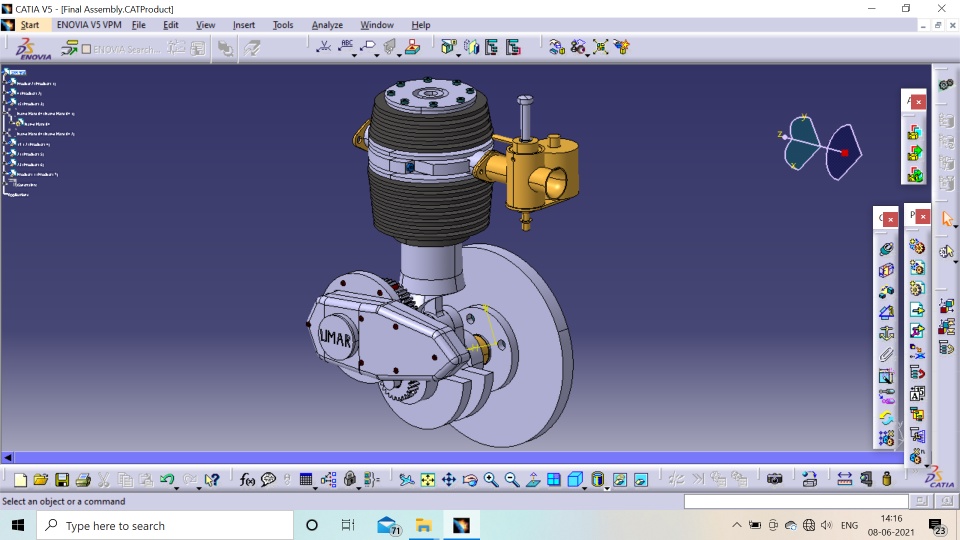The width and height of the screenshot is (960, 540).
Task: Save the assembly with the floppy icon
Action: [62, 479]
